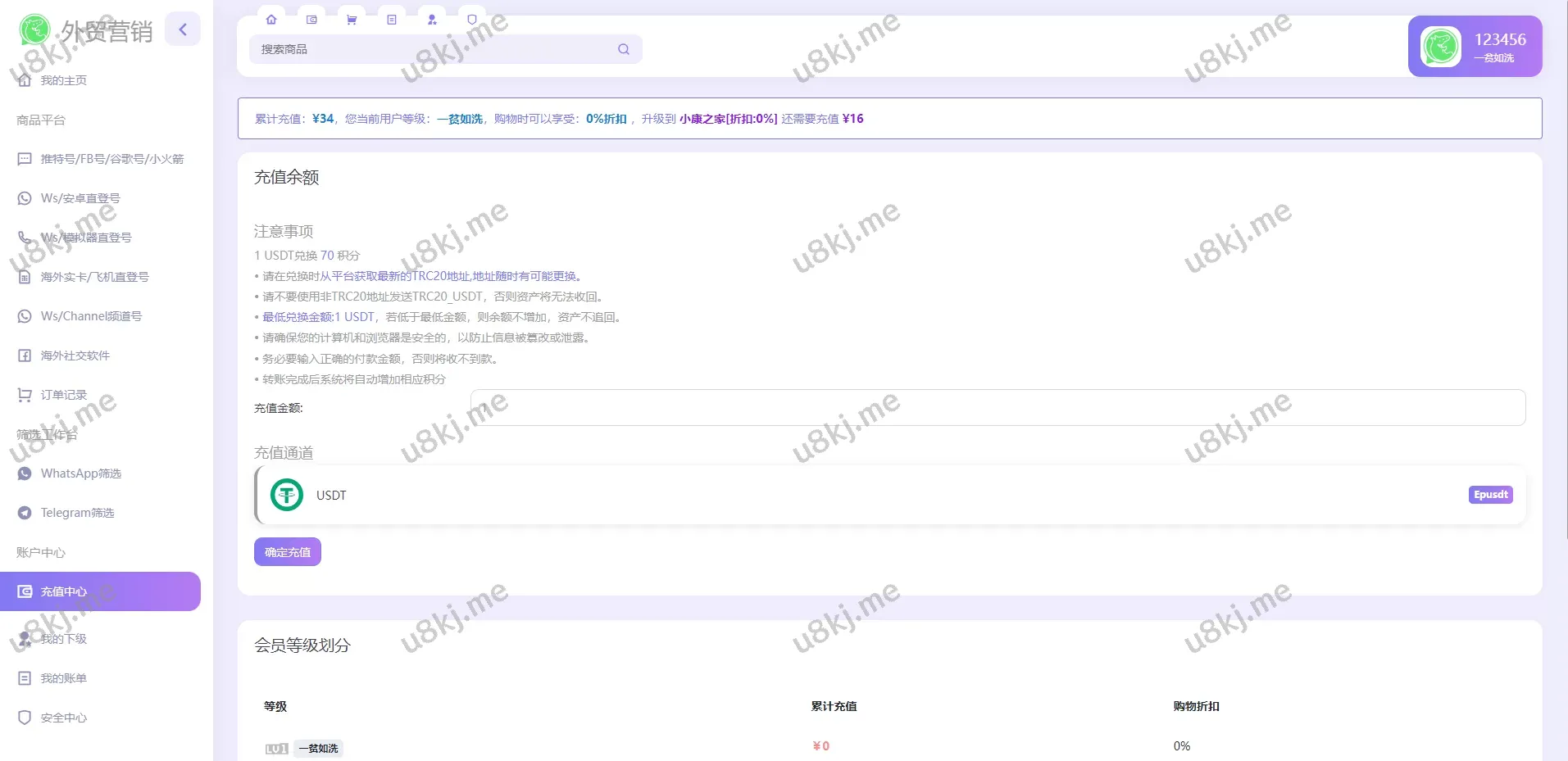
Task: Click the user star icon in toolbar
Action: pyautogui.click(x=432, y=20)
